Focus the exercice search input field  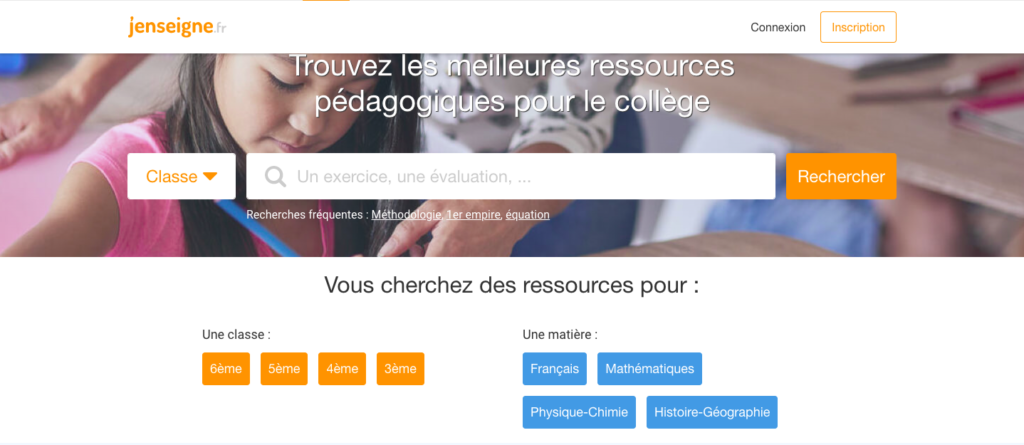click(511, 176)
